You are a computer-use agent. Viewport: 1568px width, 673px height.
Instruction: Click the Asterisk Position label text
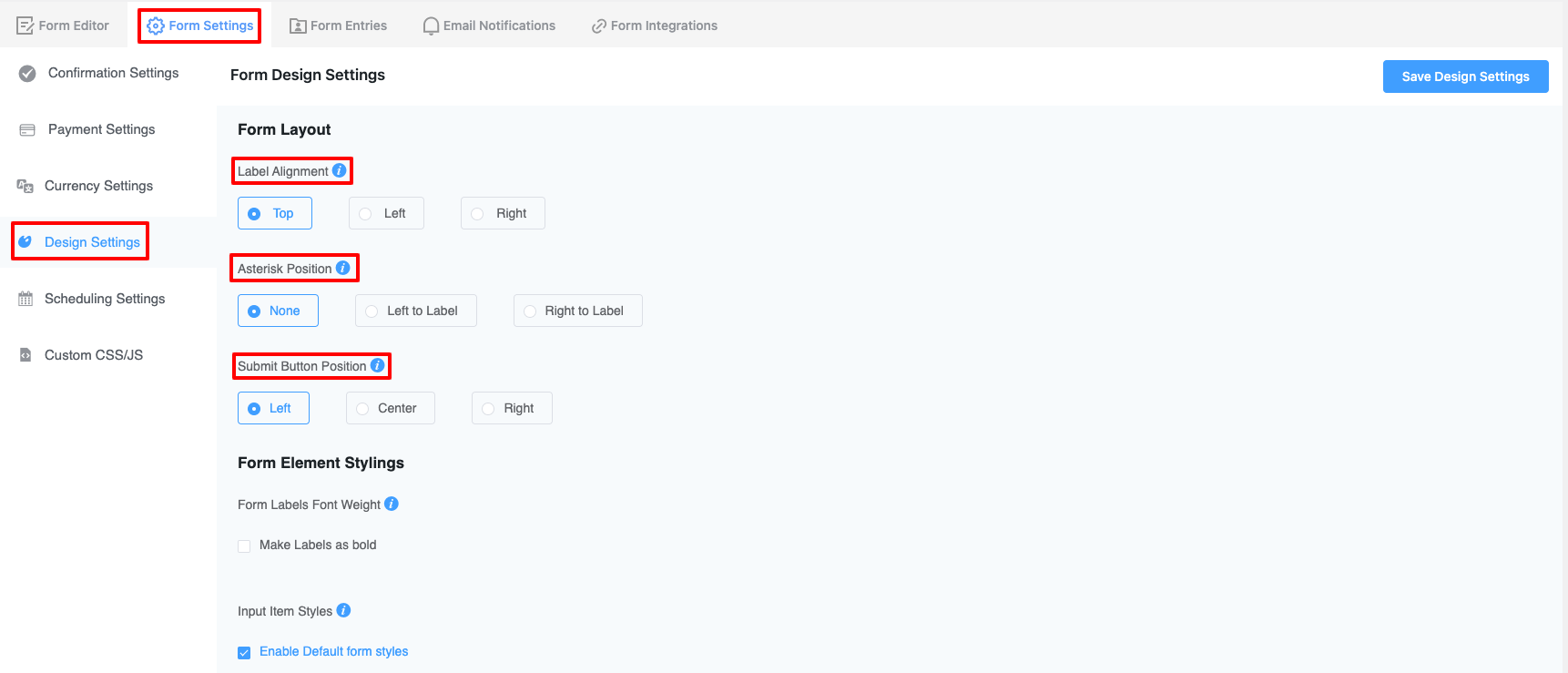[284, 269]
